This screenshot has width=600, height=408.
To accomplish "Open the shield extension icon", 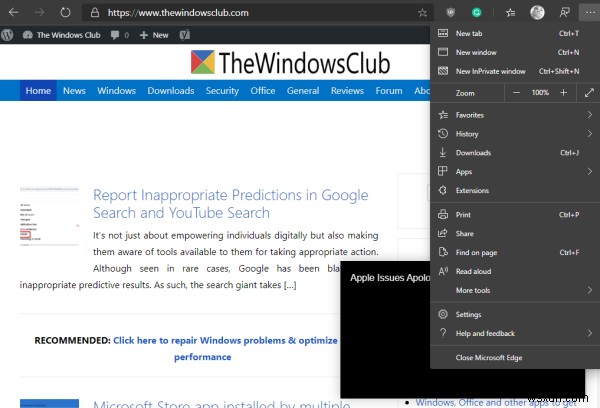I will [451, 13].
